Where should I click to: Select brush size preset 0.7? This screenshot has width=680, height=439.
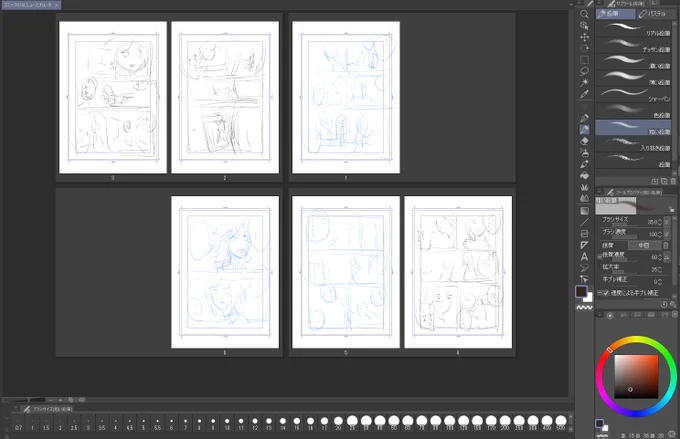[x=18, y=423]
